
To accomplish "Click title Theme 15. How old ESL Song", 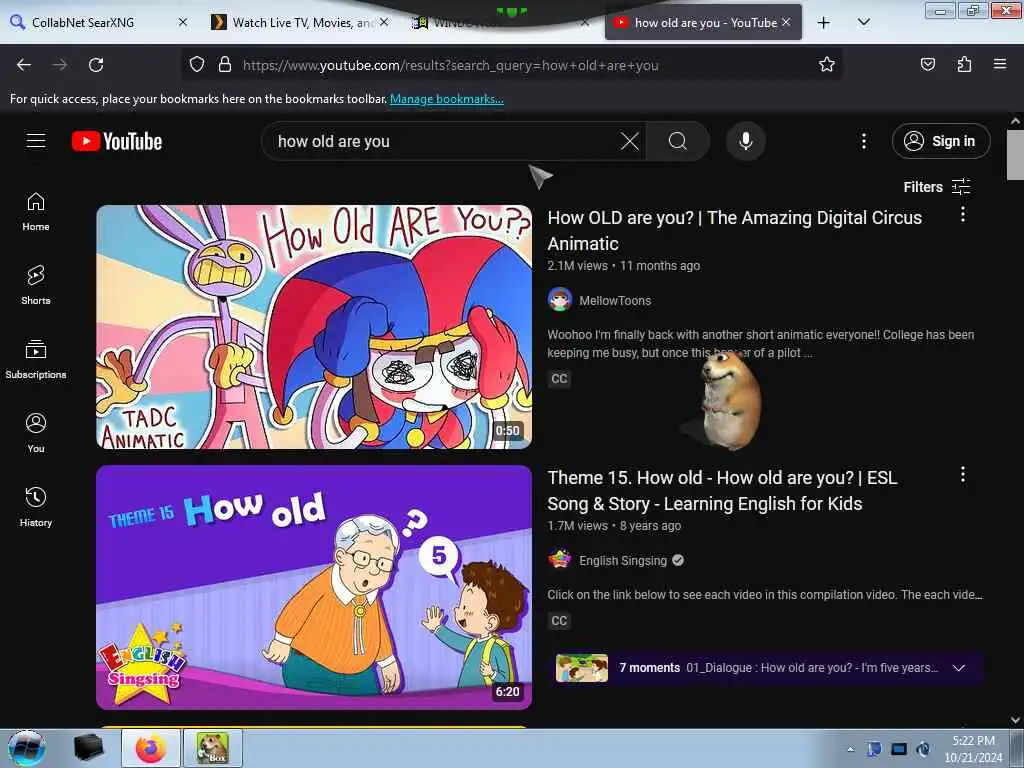I will click(722, 490).
